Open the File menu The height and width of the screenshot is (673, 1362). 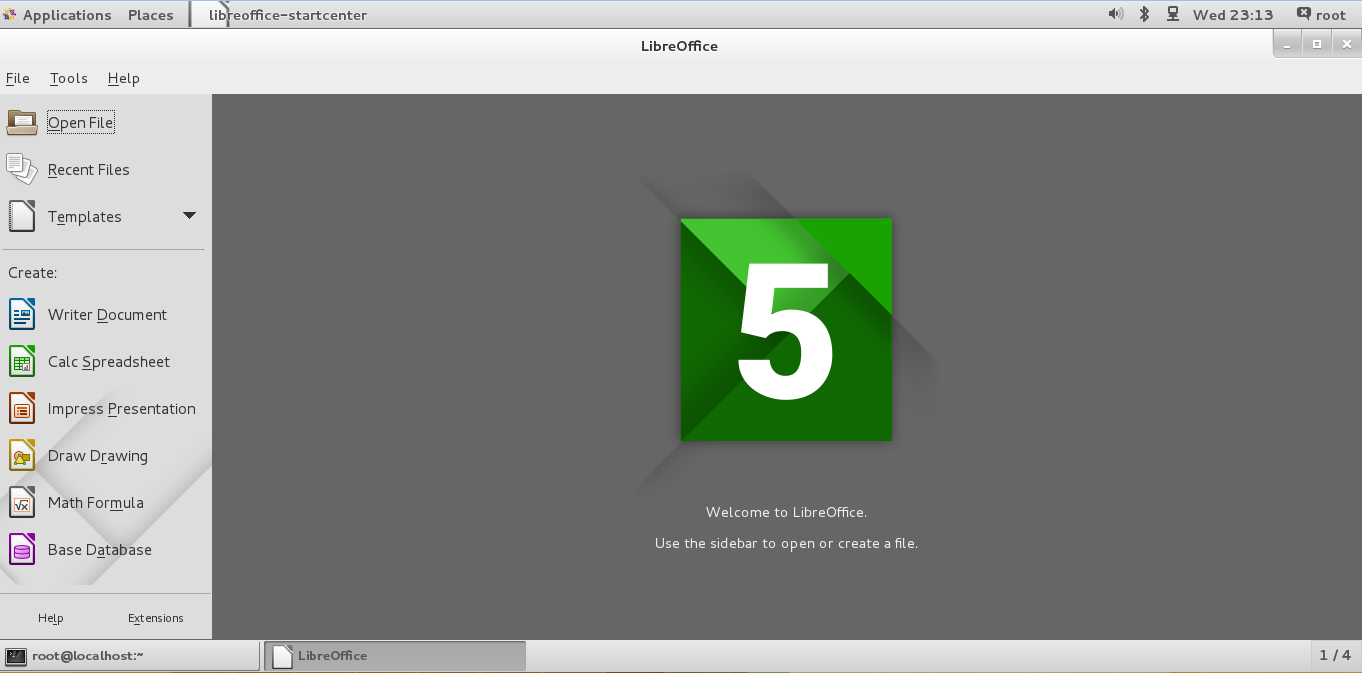pyautogui.click(x=18, y=78)
